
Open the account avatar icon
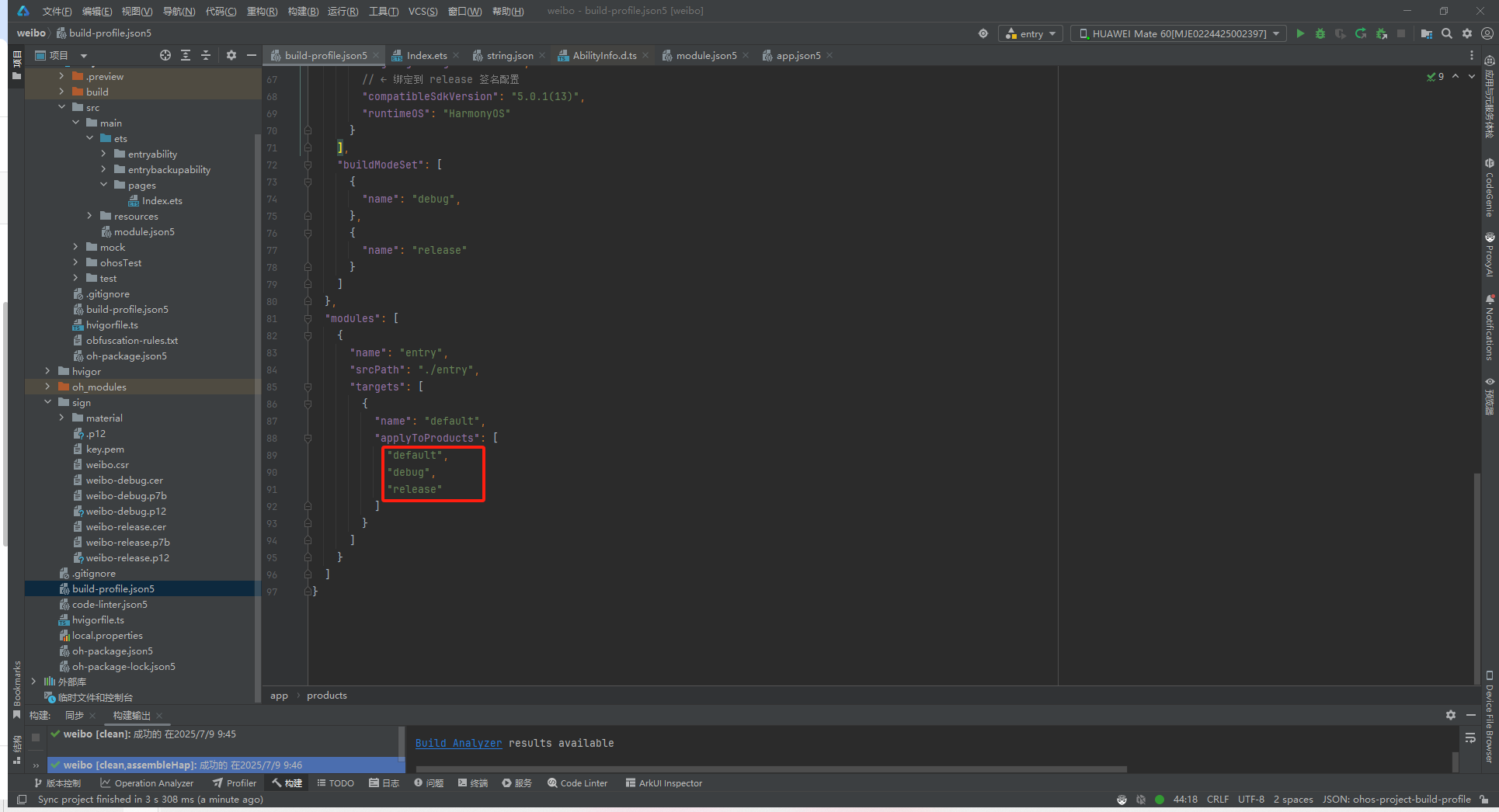[x=1487, y=33]
